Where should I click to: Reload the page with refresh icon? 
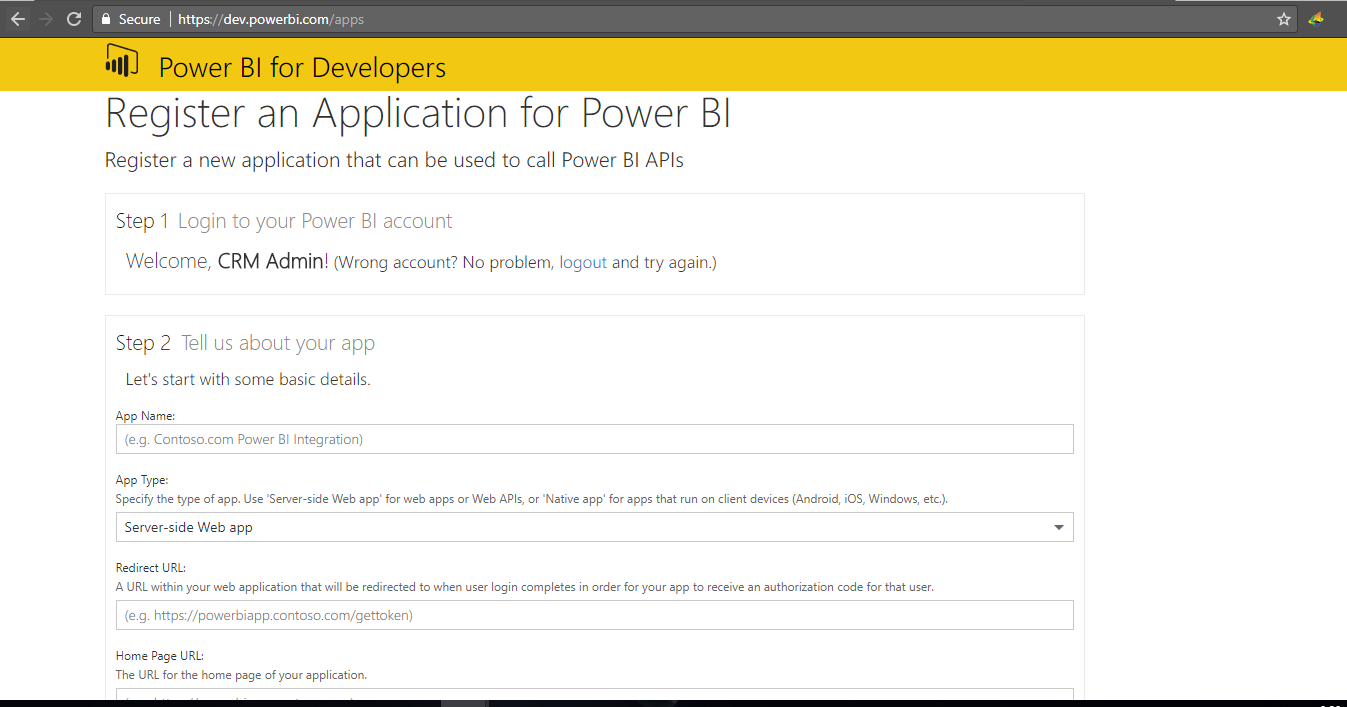[x=74, y=19]
